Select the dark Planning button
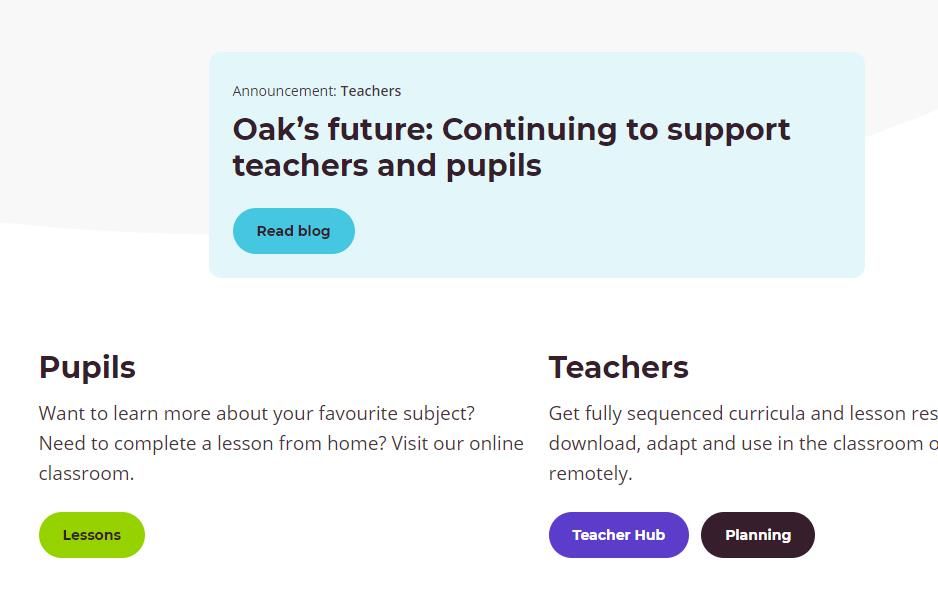The image size is (938, 605). pos(757,535)
